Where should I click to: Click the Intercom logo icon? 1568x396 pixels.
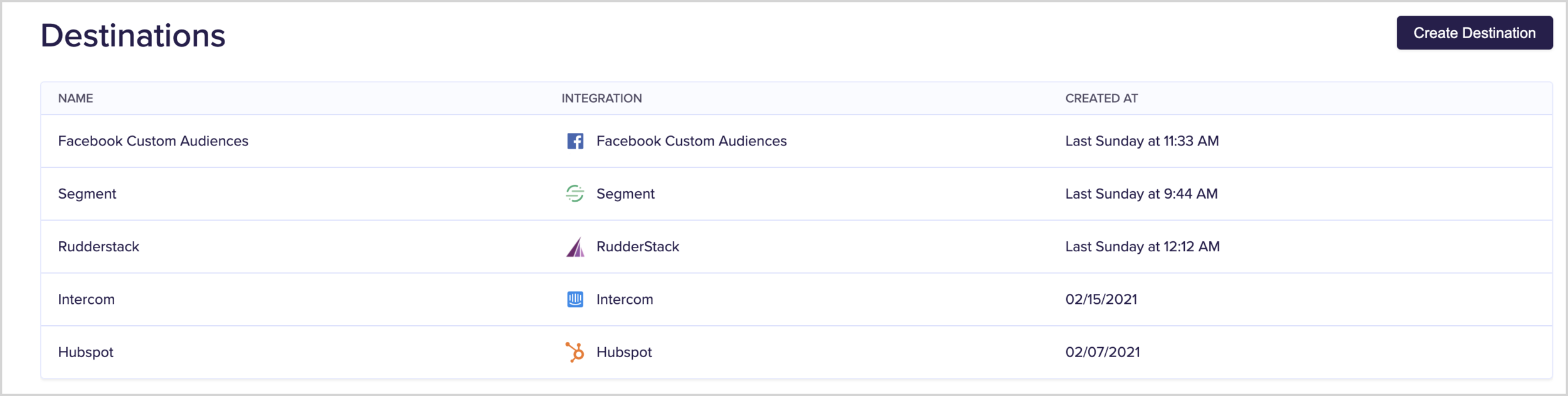click(575, 300)
